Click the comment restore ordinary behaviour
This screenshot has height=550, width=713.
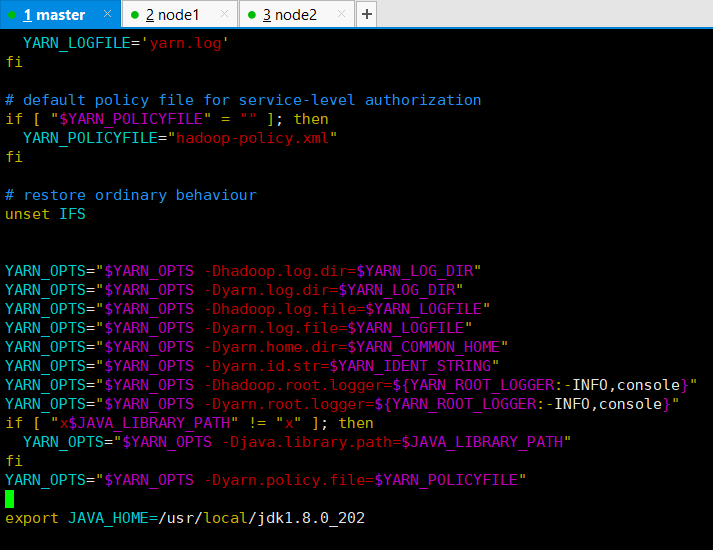pos(131,195)
